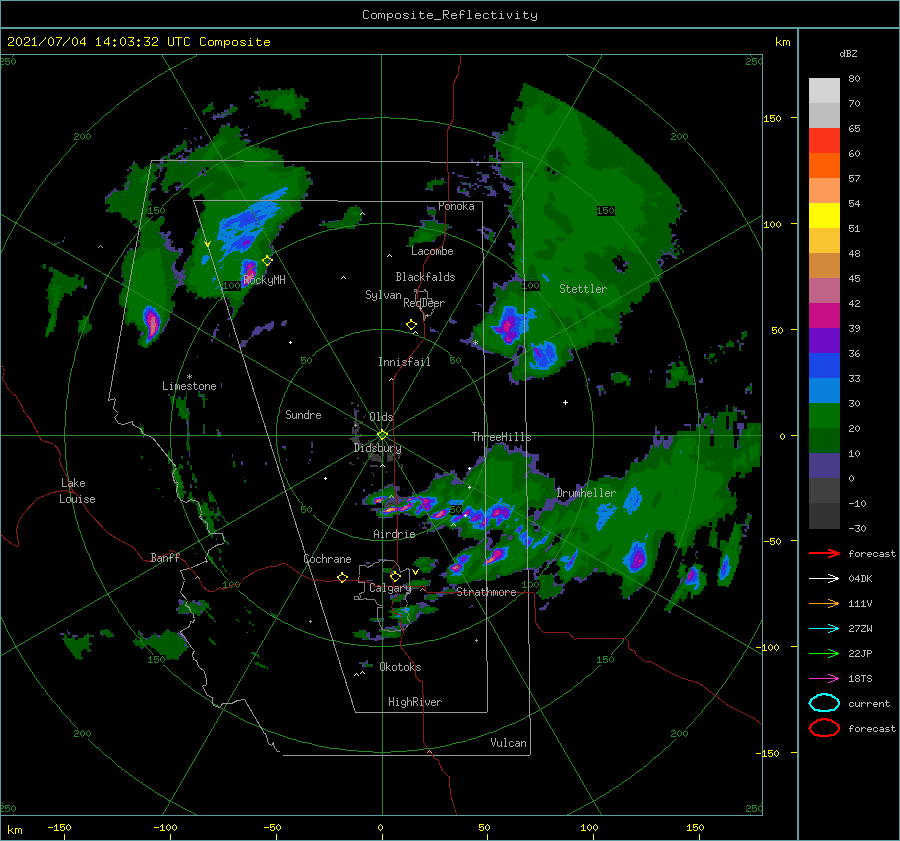Click the Lacombe town label
This screenshot has height=841, width=900.
tap(432, 251)
